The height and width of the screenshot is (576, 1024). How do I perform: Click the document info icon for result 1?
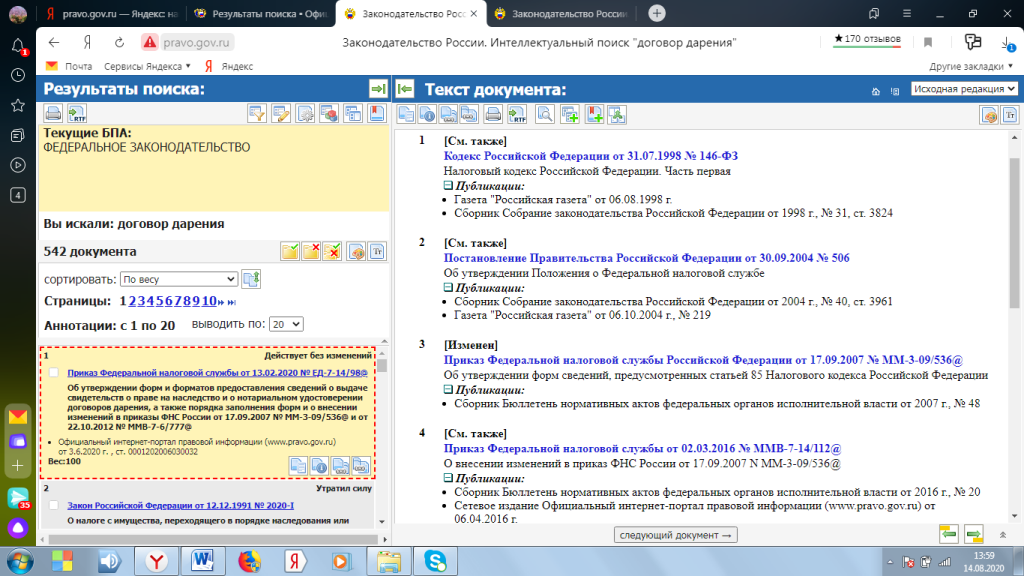(x=320, y=465)
